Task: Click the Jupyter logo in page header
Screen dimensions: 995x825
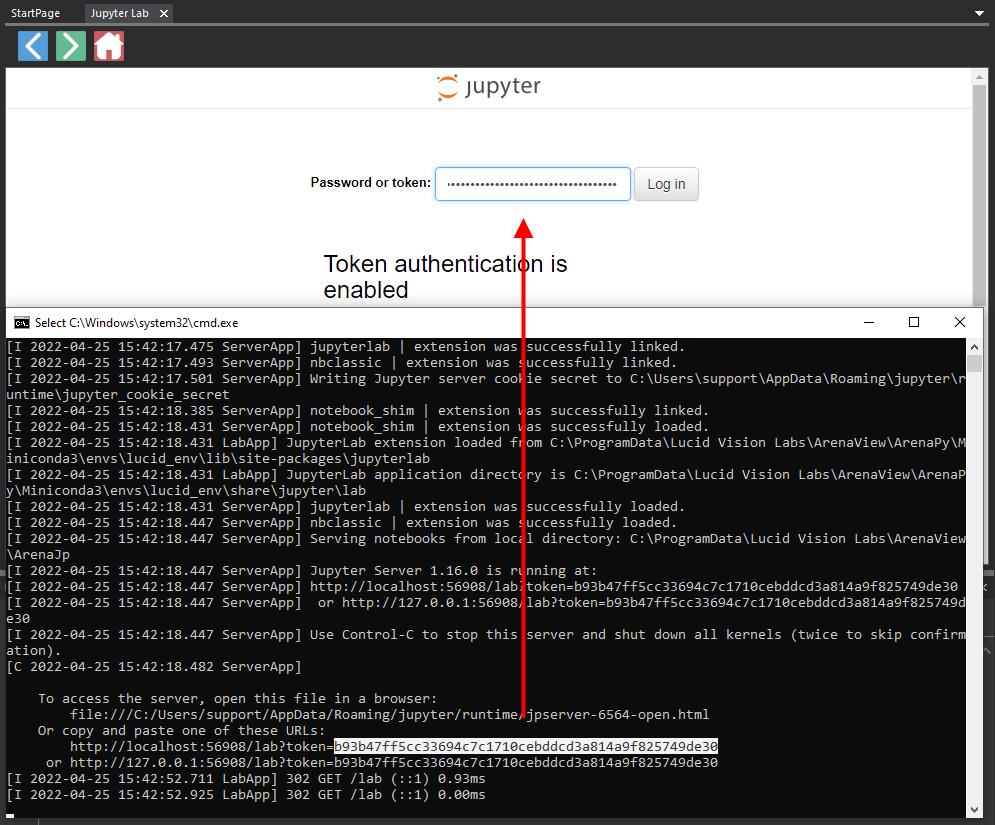Action: [489, 87]
